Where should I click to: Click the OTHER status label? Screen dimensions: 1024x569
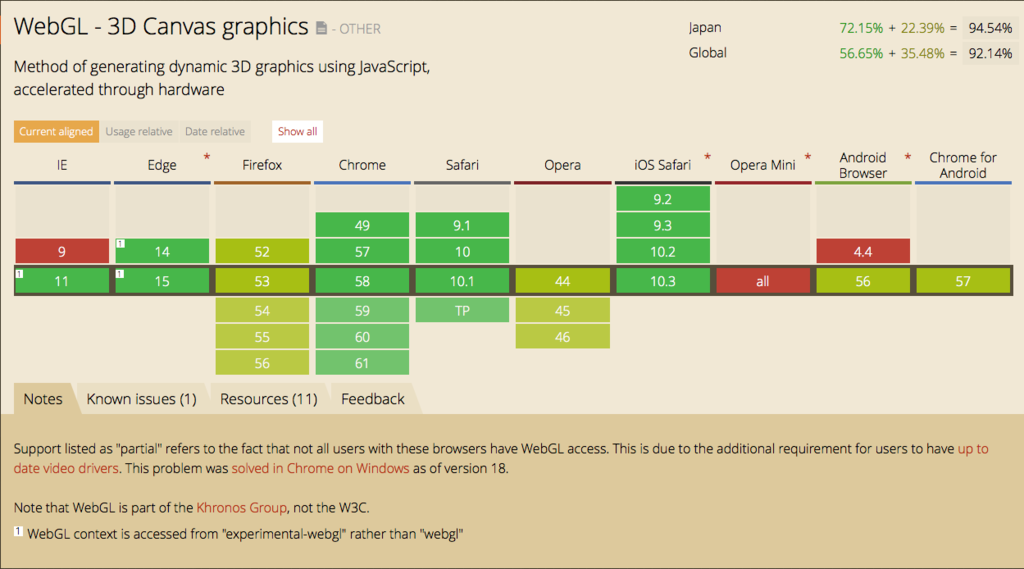[360, 29]
